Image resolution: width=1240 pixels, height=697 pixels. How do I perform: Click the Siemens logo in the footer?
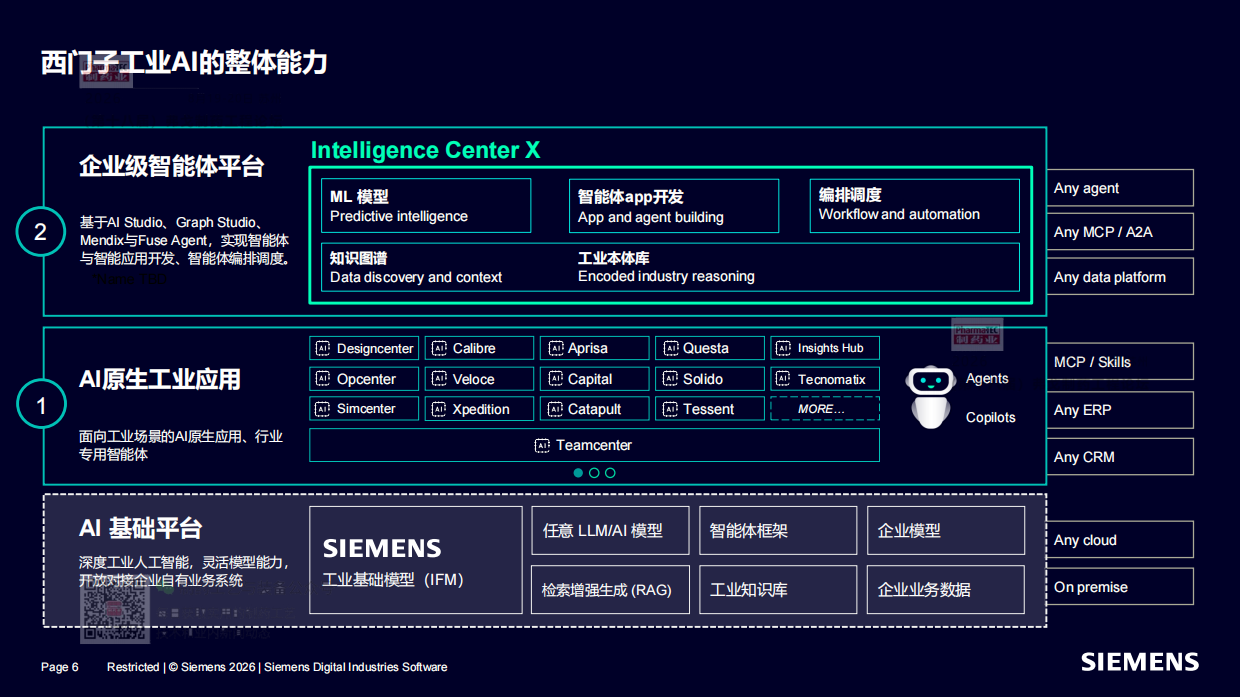tap(1139, 662)
